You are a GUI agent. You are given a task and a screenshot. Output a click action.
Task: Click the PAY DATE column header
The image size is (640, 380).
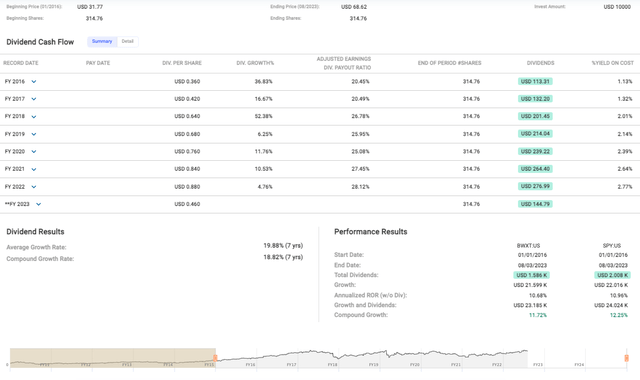[x=98, y=63]
